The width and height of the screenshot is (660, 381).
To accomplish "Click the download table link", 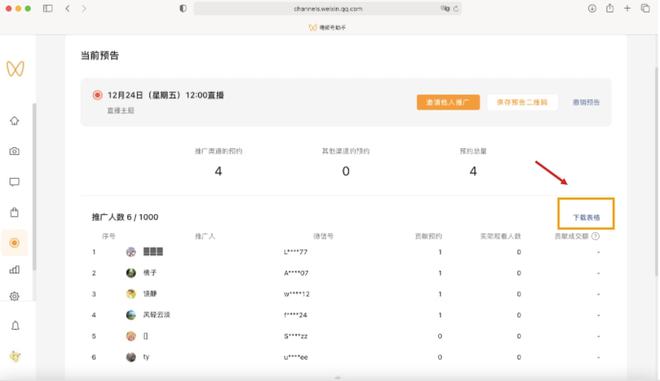I will coord(586,218).
